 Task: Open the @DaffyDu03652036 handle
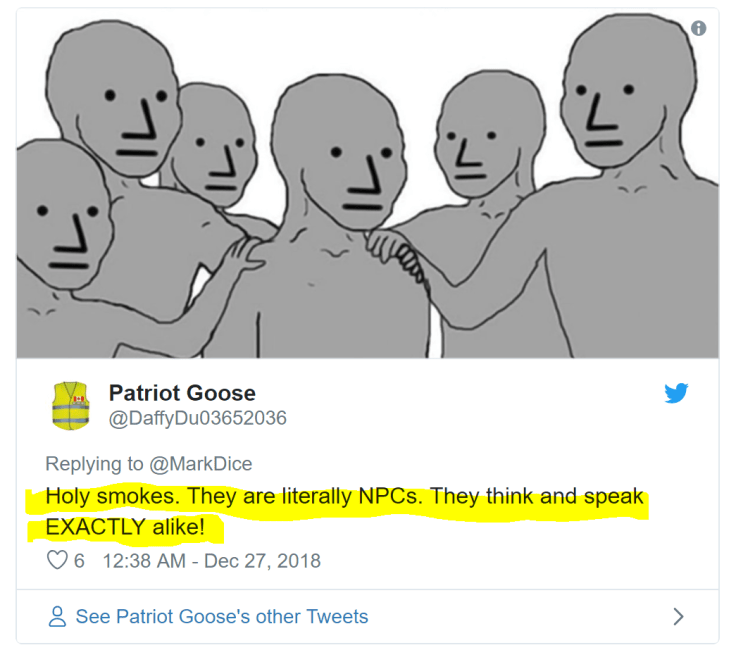point(198,418)
